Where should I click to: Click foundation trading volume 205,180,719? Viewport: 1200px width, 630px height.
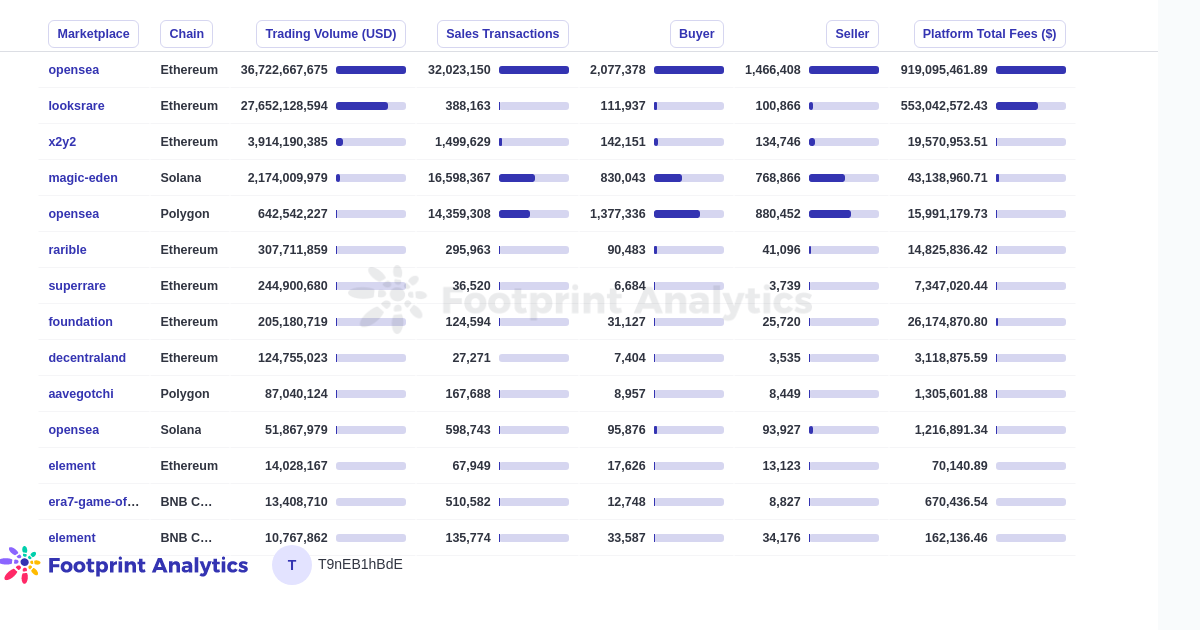pos(293,322)
